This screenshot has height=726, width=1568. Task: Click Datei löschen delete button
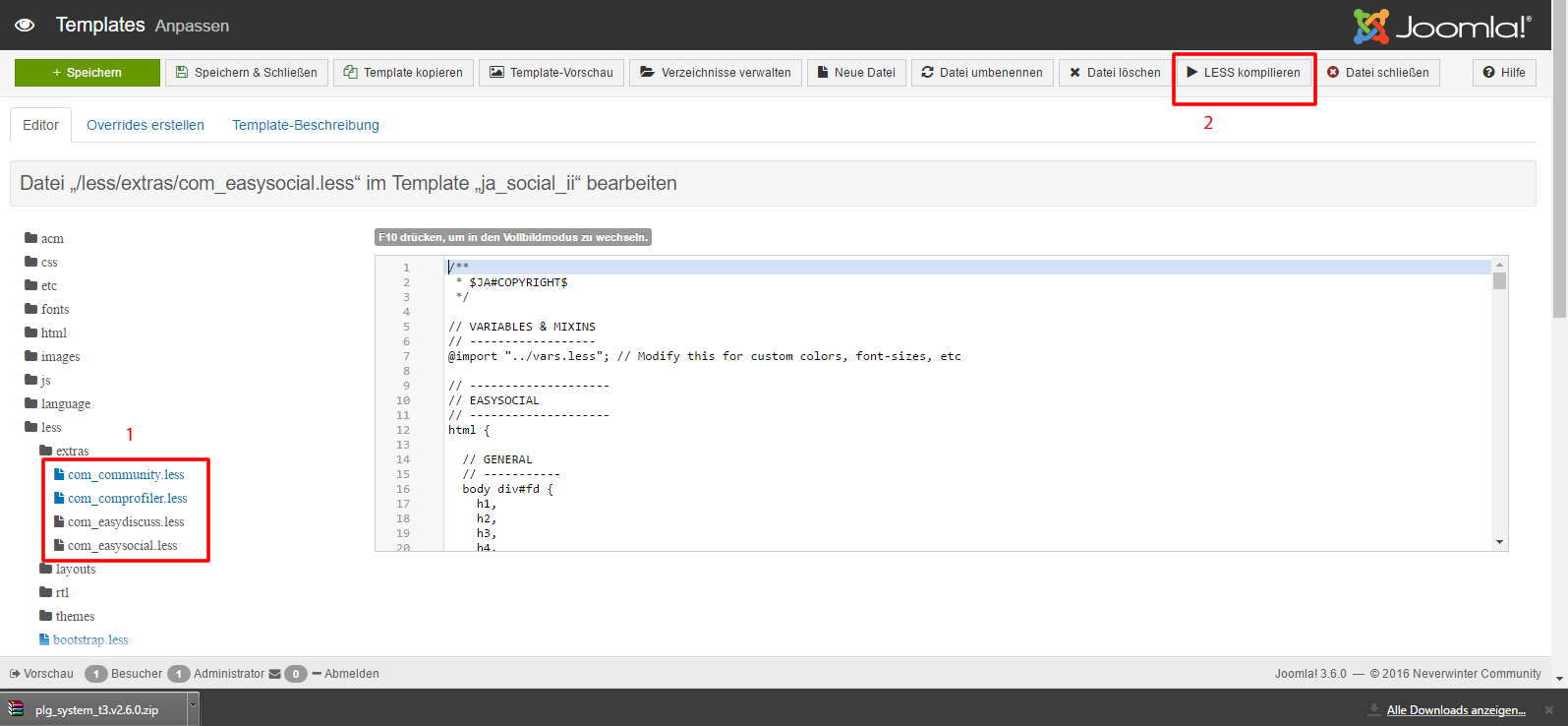[1115, 73]
